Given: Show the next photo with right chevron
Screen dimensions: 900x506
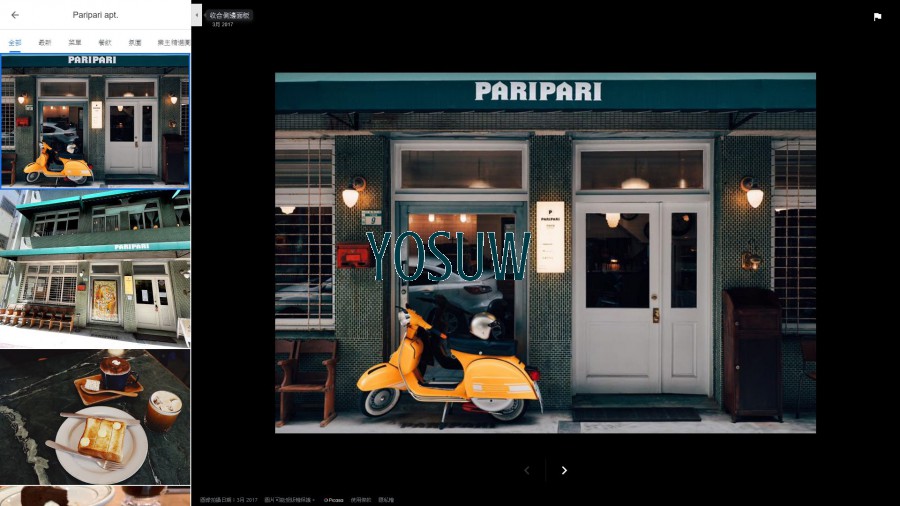Looking at the screenshot, I should (564, 470).
